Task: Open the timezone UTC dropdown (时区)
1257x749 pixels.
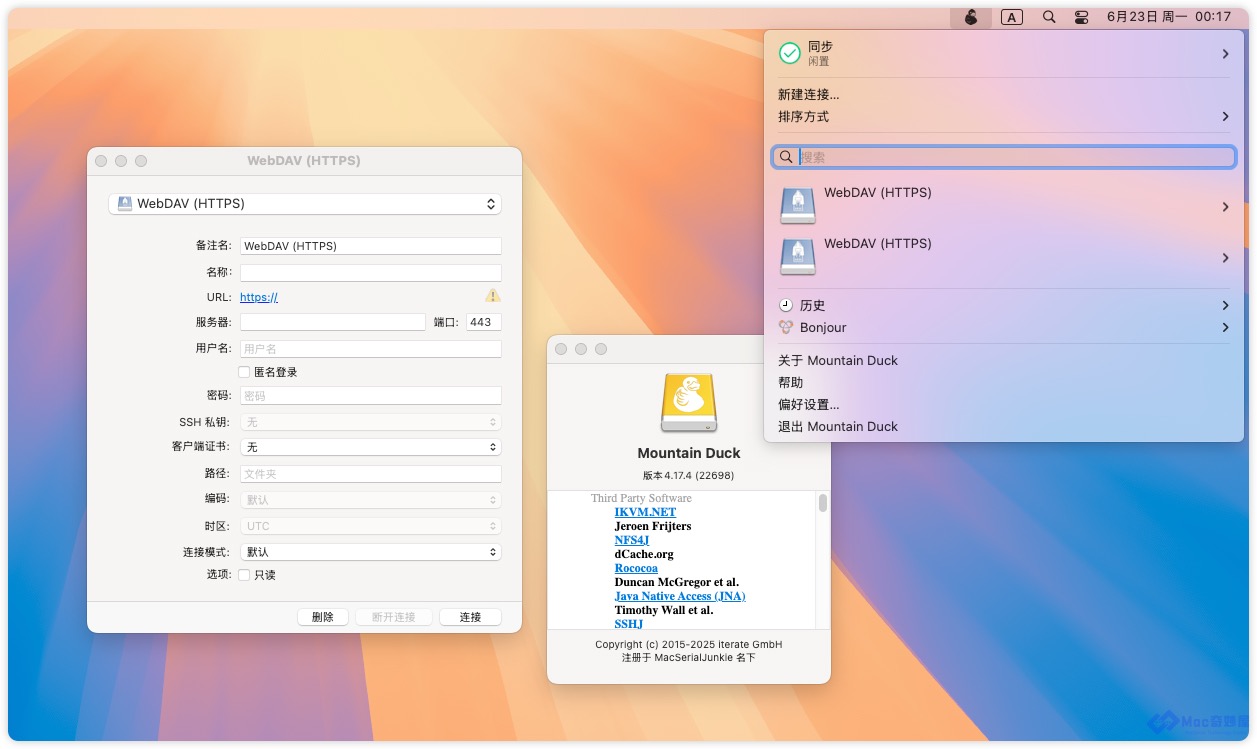Action: click(371, 526)
